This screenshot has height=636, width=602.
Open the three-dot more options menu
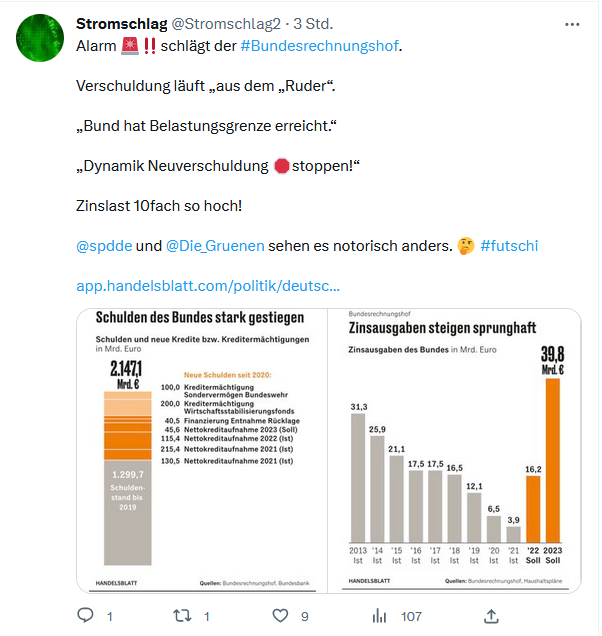[572, 25]
